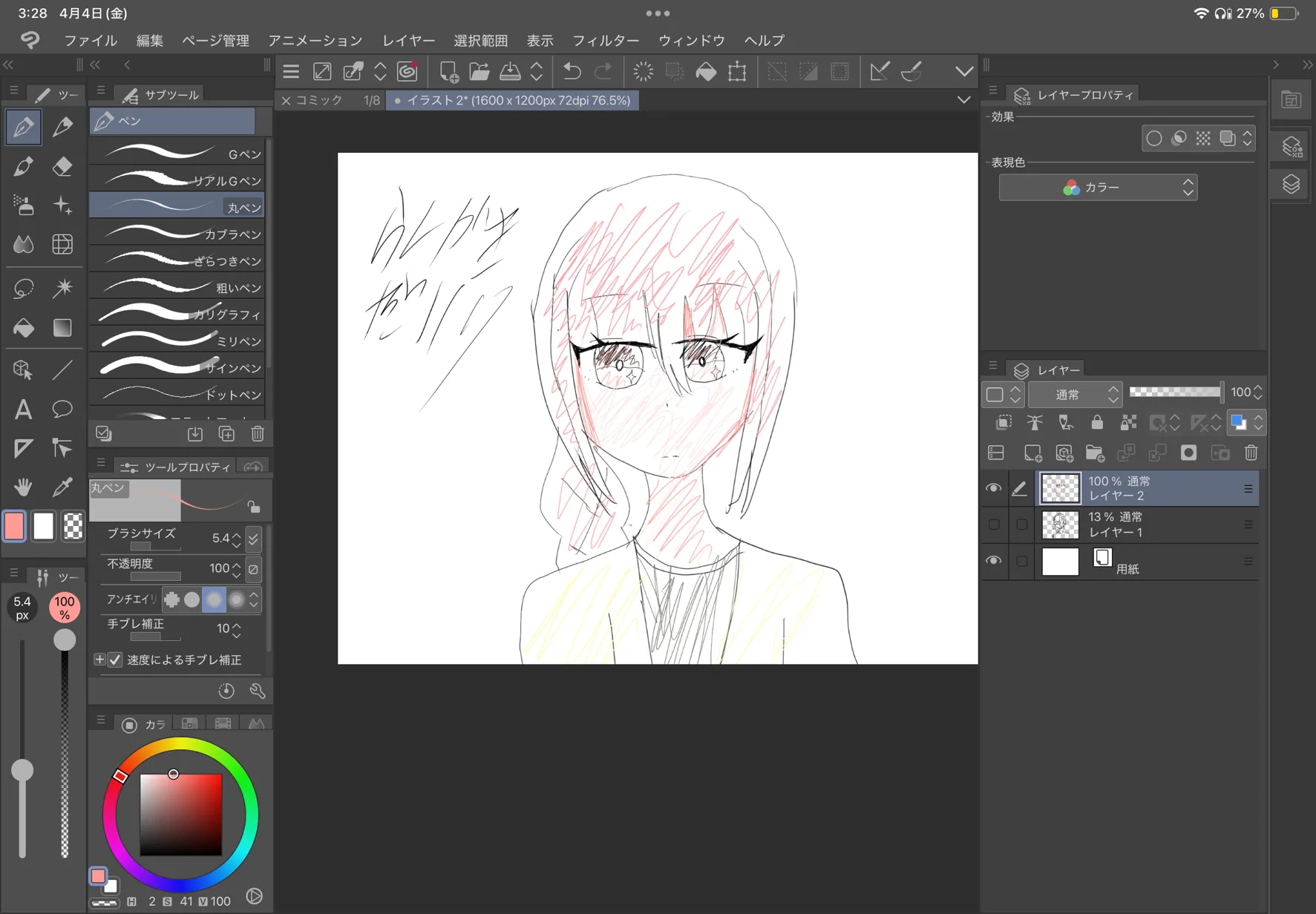This screenshot has height=914, width=1316.
Task: Click the レイヤー 1 thumbnail
Action: click(1060, 525)
